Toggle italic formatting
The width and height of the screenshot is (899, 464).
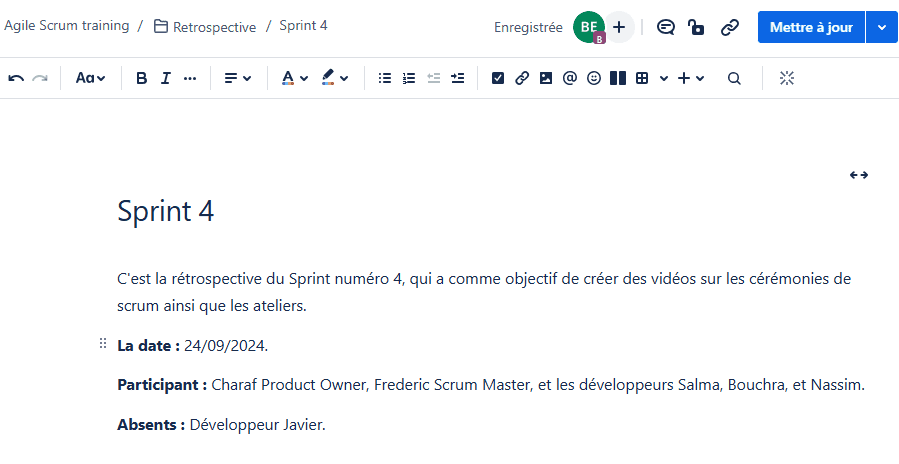166,79
